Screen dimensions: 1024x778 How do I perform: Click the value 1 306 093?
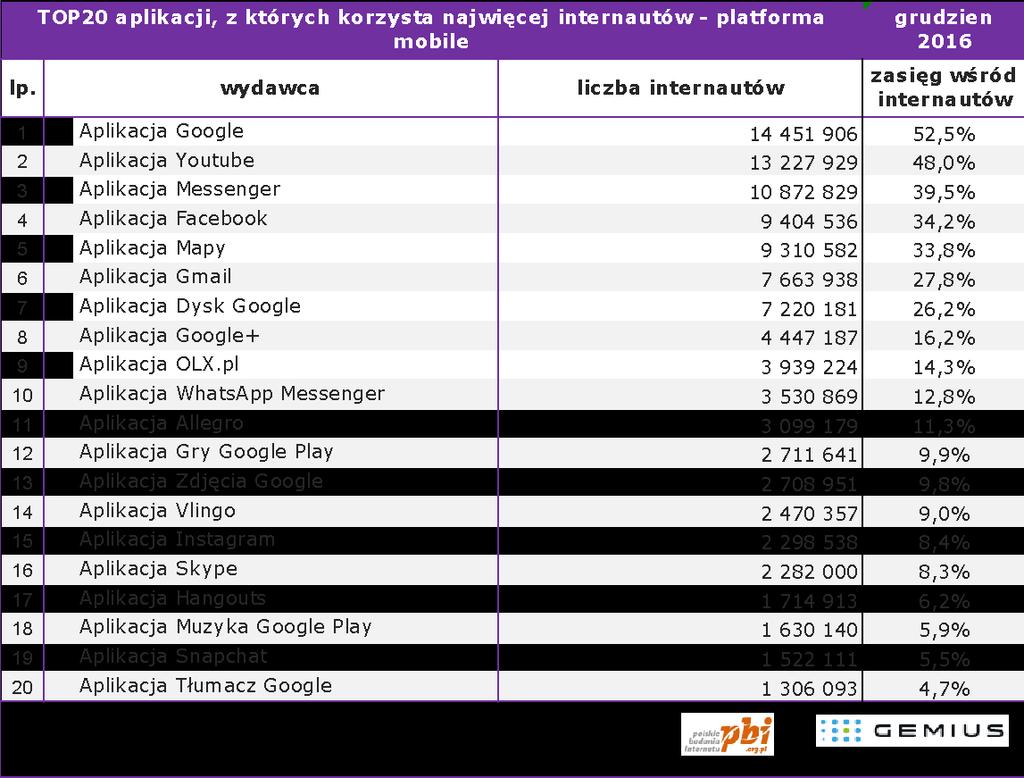pos(808,689)
